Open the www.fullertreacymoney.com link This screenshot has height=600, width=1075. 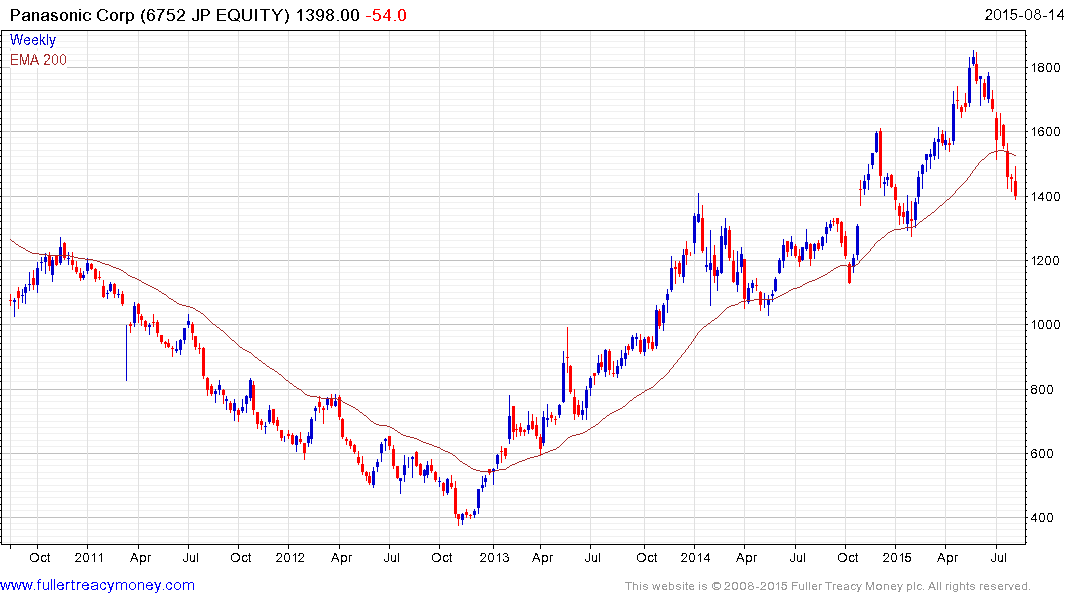[98, 585]
